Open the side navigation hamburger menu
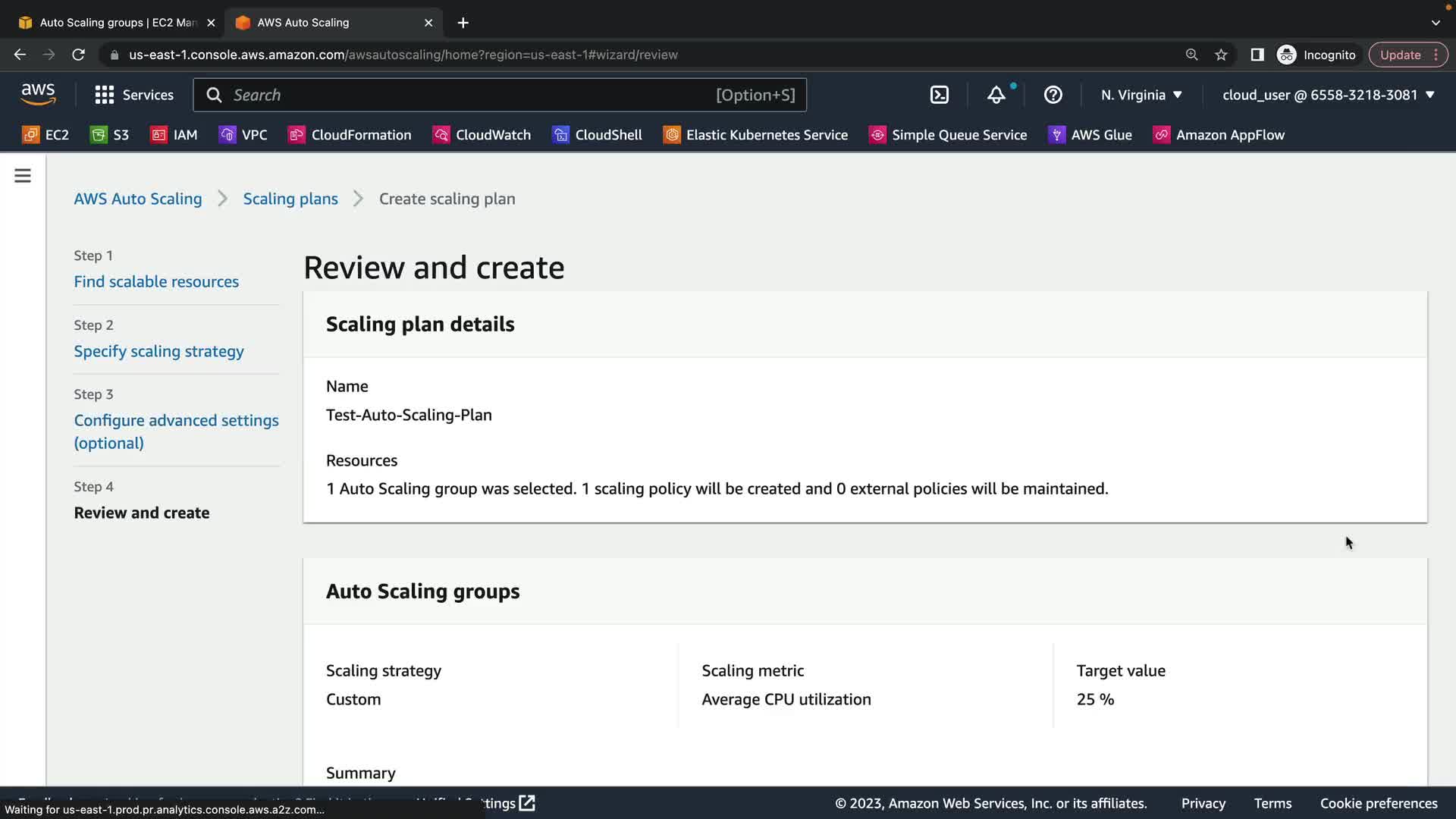Viewport: 1456px width, 819px height. click(23, 176)
